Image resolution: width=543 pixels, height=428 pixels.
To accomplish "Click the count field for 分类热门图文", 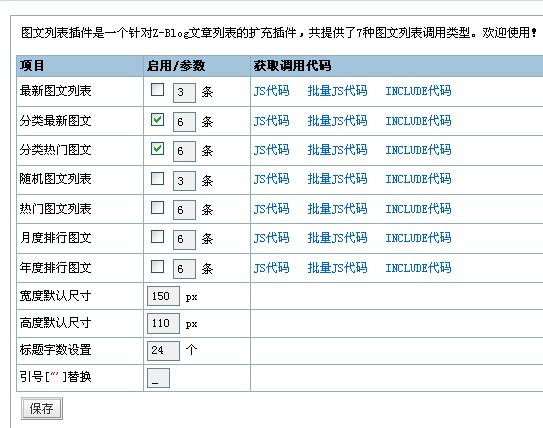I will (184, 151).
